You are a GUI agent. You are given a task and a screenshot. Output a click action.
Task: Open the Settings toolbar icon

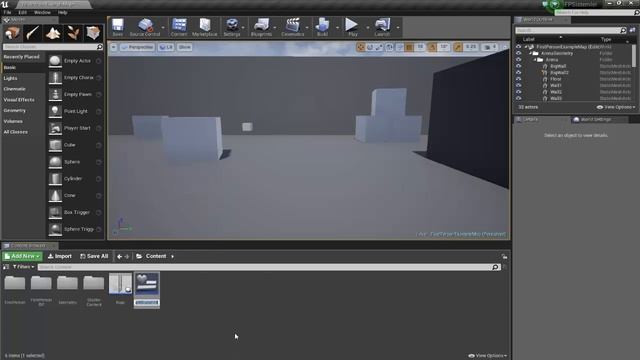click(232, 27)
